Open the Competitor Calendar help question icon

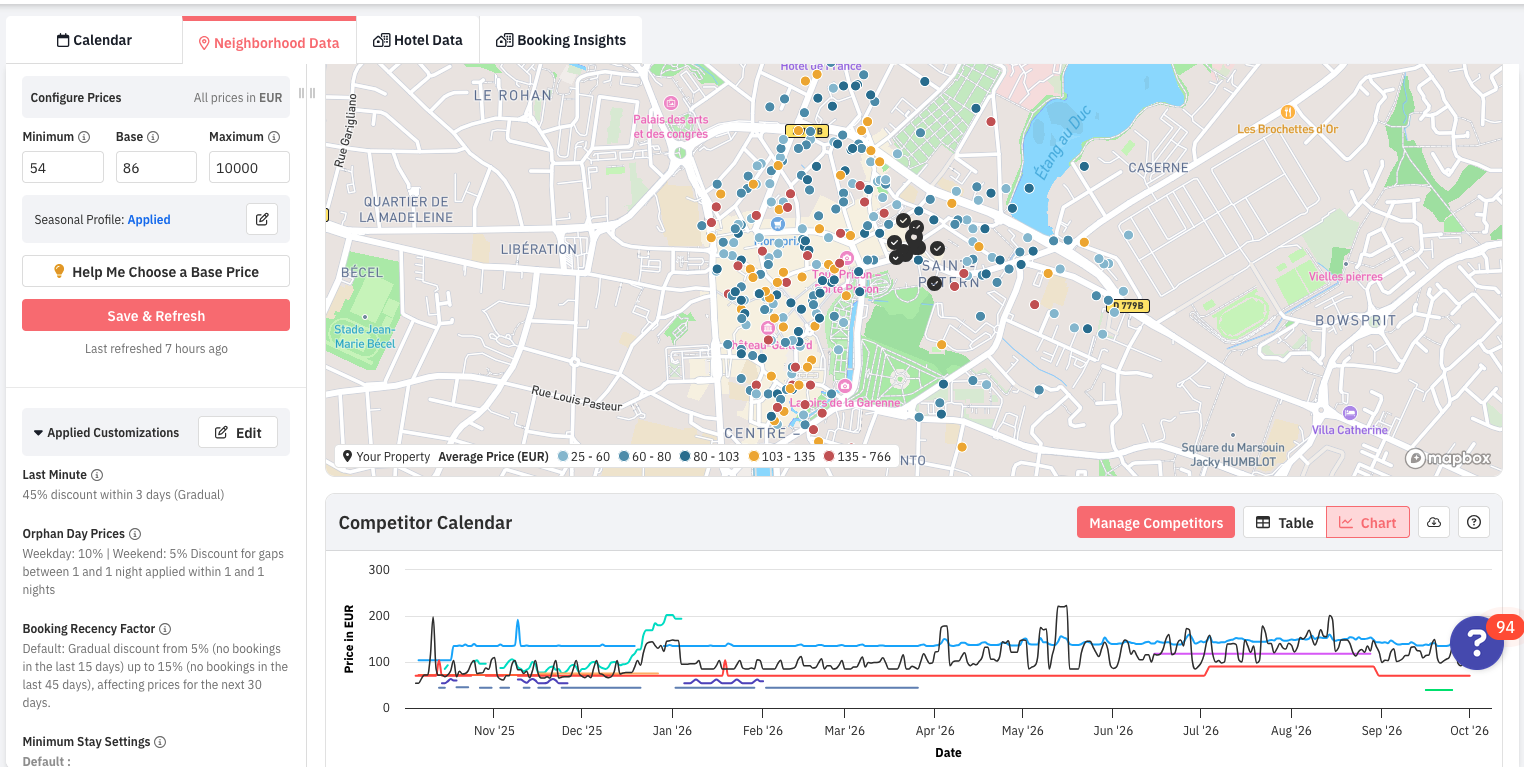pyautogui.click(x=1474, y=522)
